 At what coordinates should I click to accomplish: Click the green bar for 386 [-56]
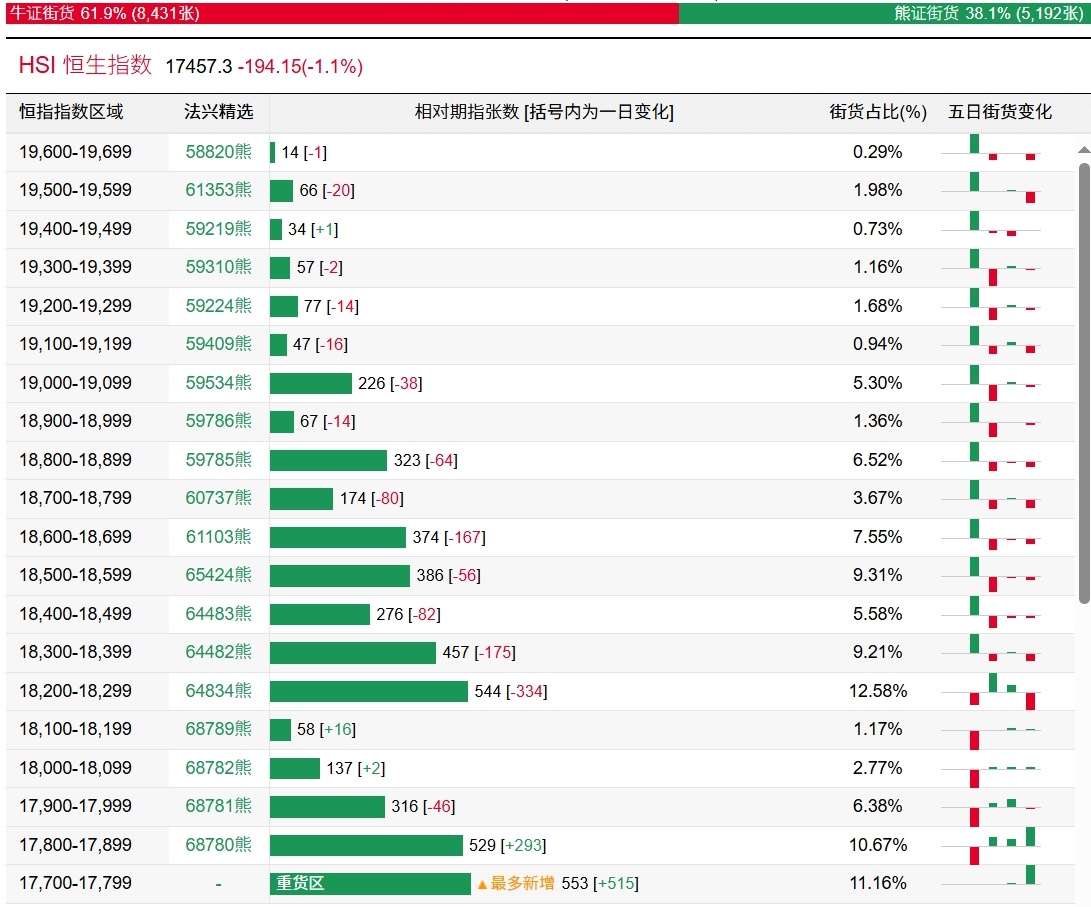pos(340,576)
